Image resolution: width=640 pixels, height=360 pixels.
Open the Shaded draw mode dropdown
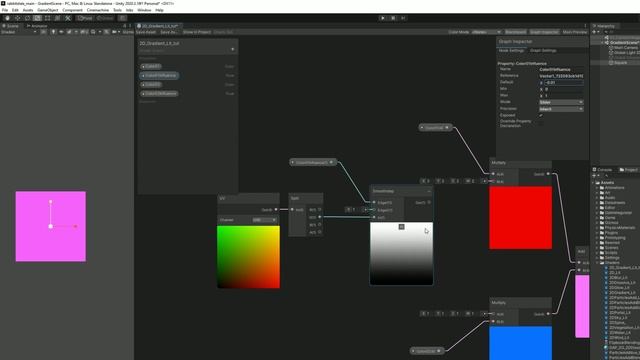[x=18, y=32]
